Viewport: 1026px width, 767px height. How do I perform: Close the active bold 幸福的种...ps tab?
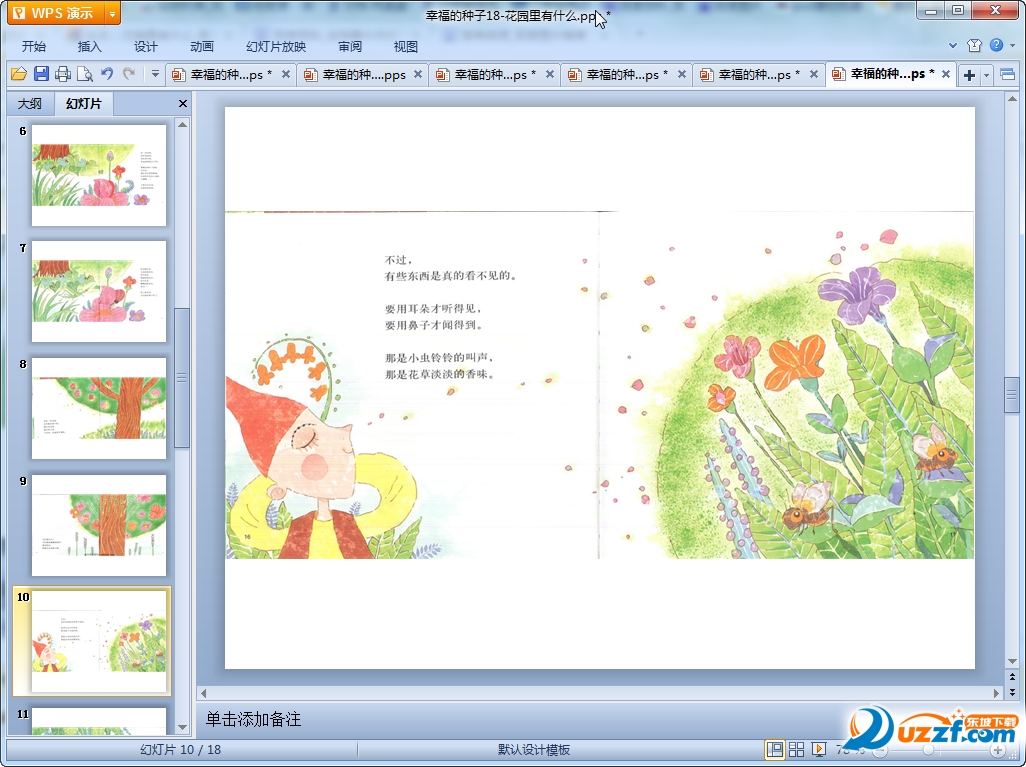[946, 75]
